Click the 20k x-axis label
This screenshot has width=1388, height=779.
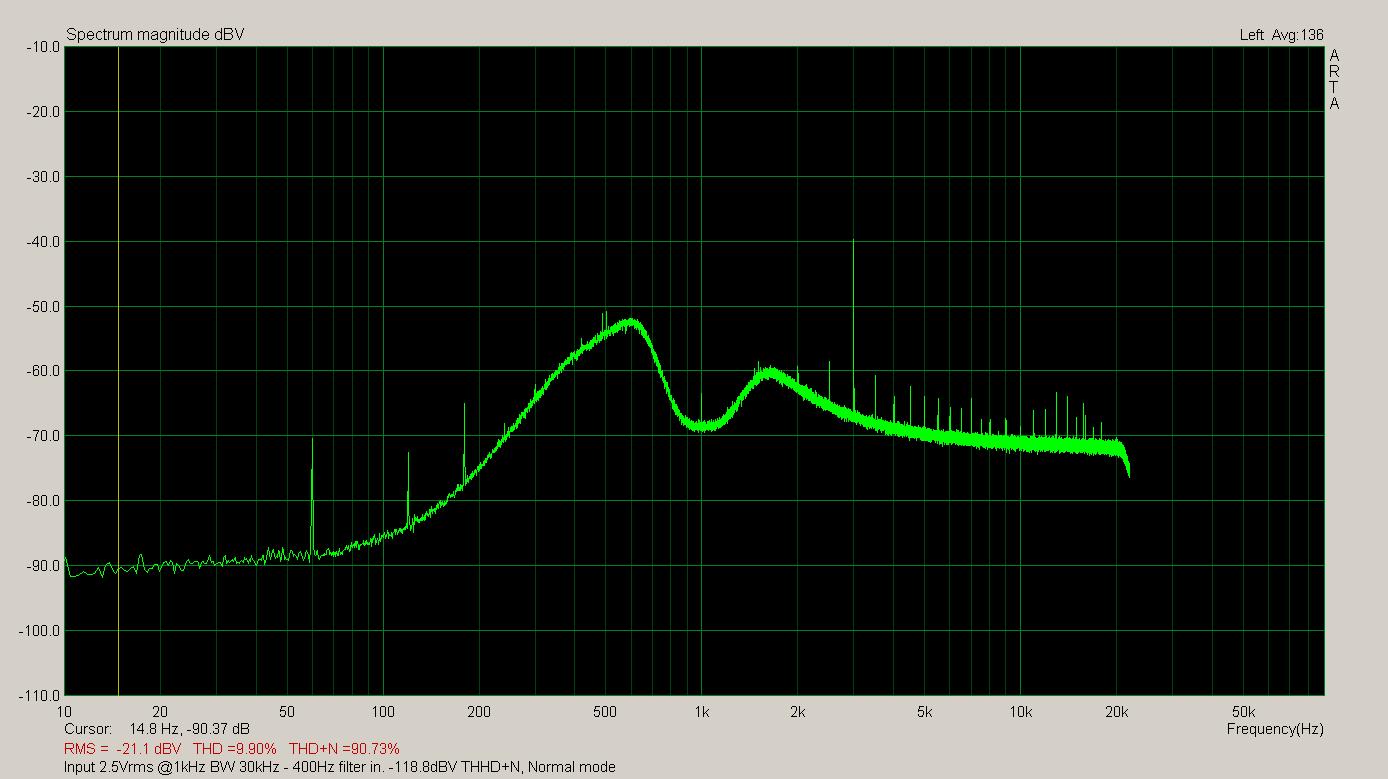tap(1116, 712)
